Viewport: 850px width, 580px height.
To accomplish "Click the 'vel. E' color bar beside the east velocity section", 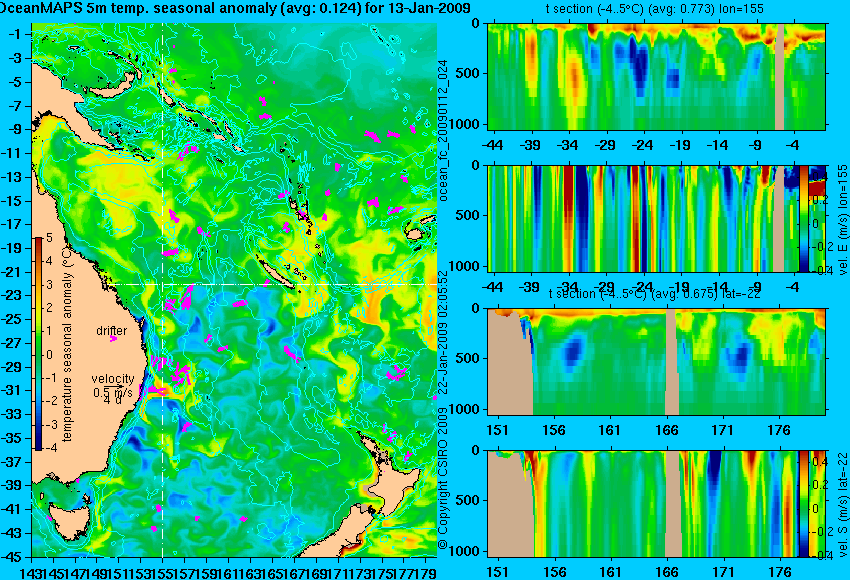I will (x=804, y=218).
